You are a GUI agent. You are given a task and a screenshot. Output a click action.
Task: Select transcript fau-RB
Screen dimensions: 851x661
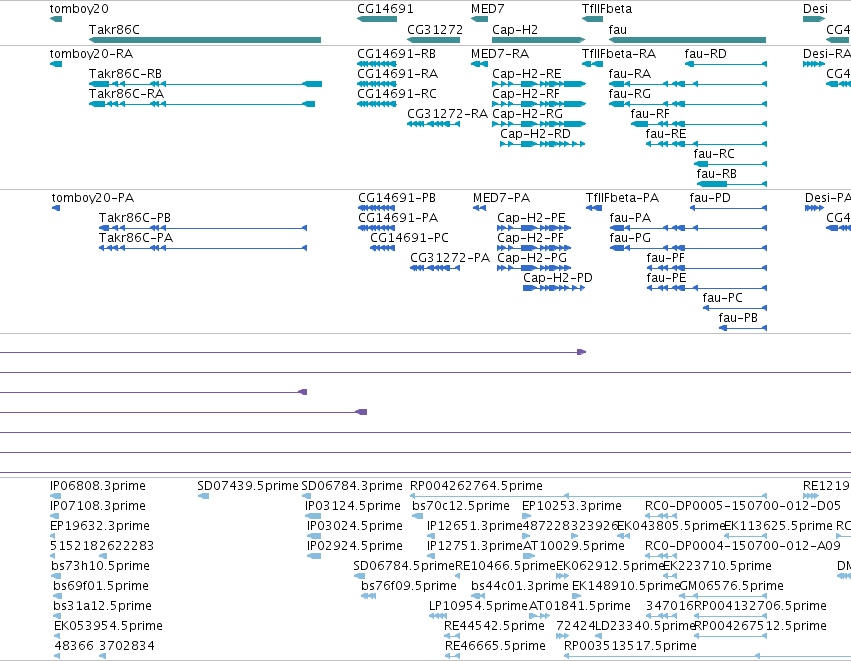point(732,184)
